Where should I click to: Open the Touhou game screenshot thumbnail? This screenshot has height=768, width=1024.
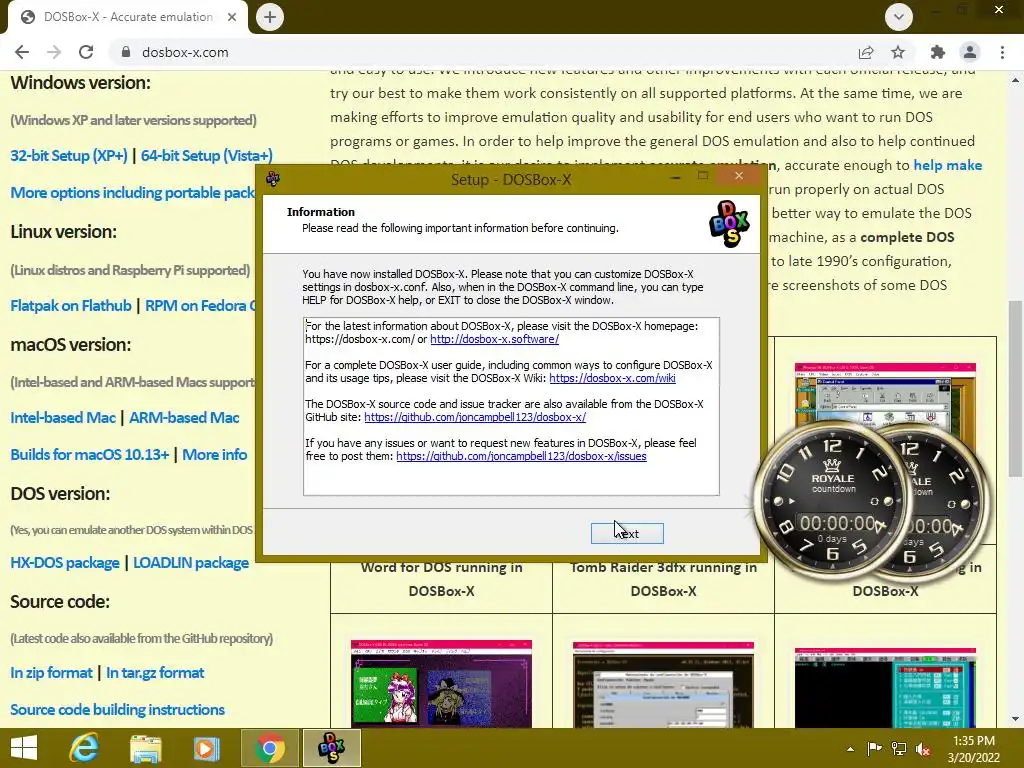click(x=441, y=684)
